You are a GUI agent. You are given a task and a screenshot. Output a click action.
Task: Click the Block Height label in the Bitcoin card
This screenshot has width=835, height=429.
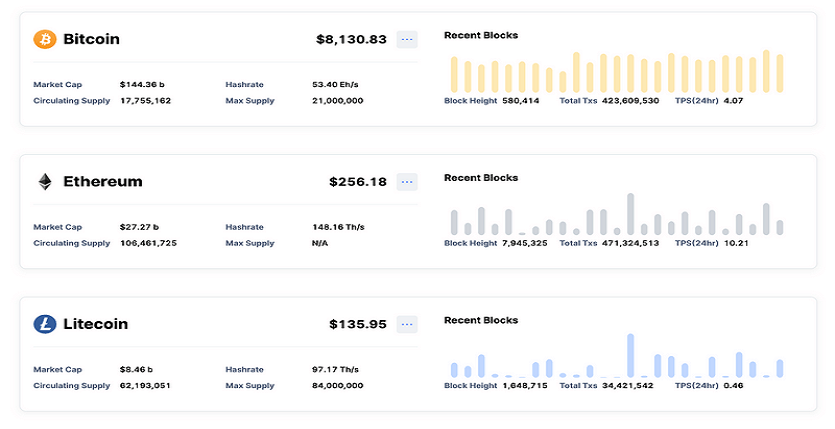point(471,101)
